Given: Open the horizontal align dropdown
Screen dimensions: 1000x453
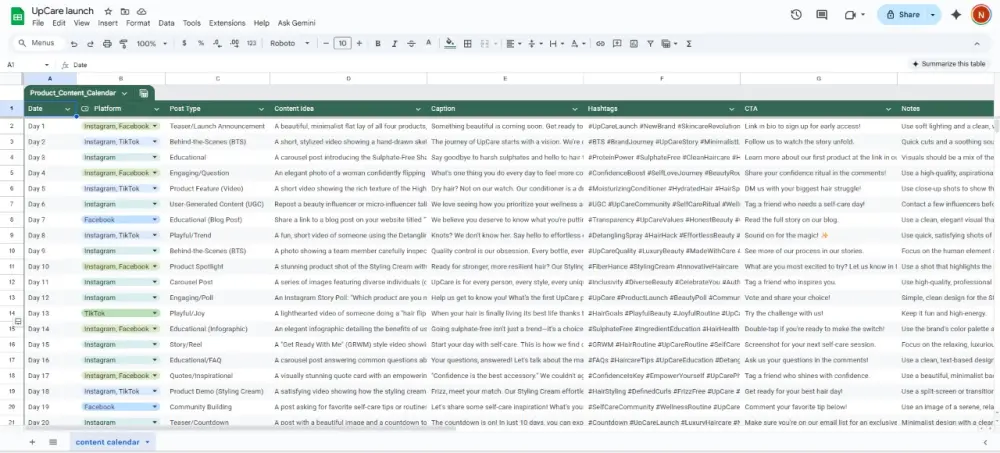Looking at the screenshot, I should tap(513, 43).
